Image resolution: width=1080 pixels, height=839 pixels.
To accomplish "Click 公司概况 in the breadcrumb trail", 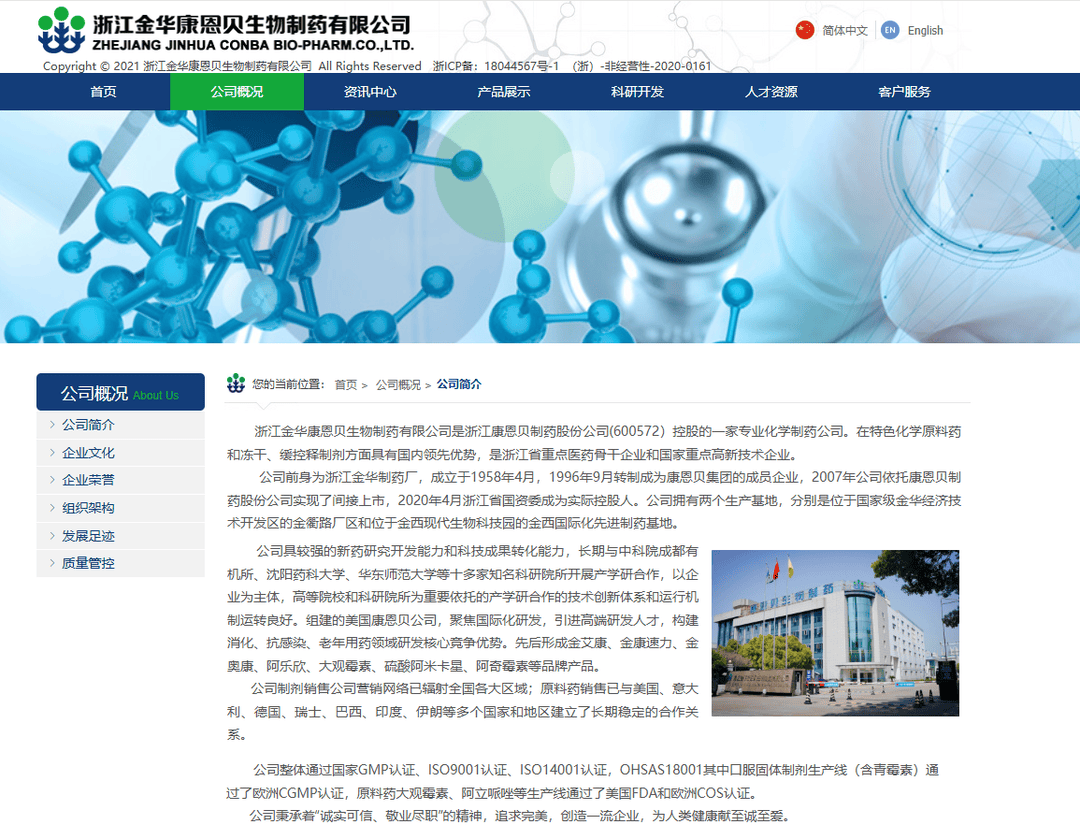I will point(398,385).
